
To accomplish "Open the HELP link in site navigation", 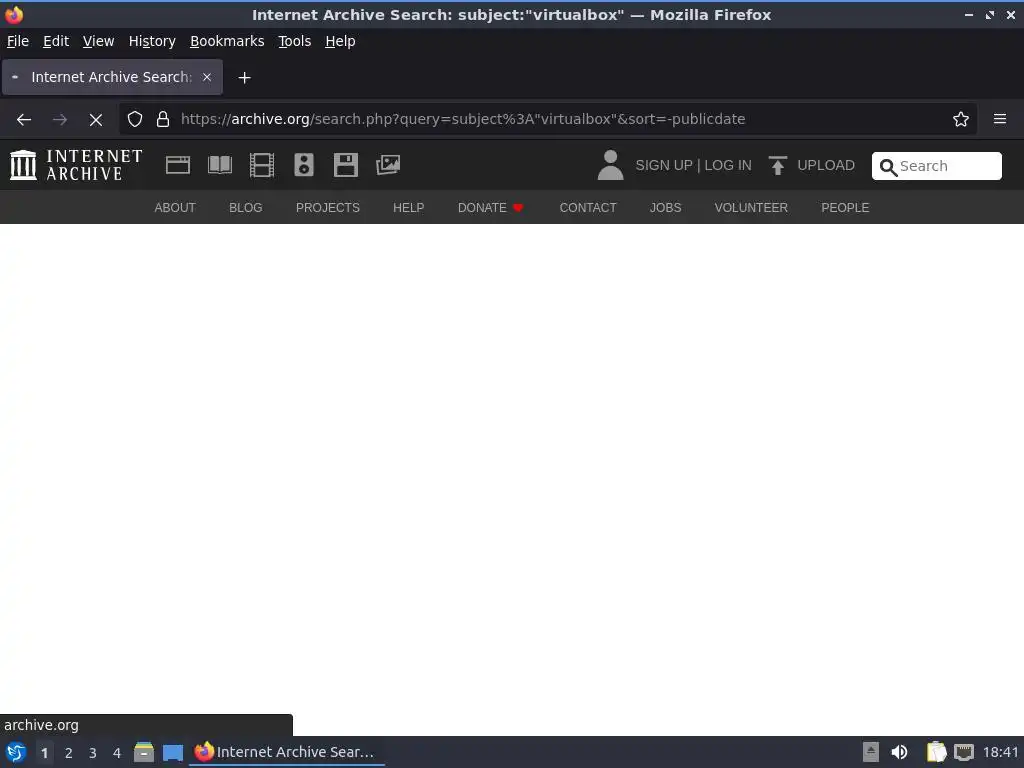I will tap(409, 208).
